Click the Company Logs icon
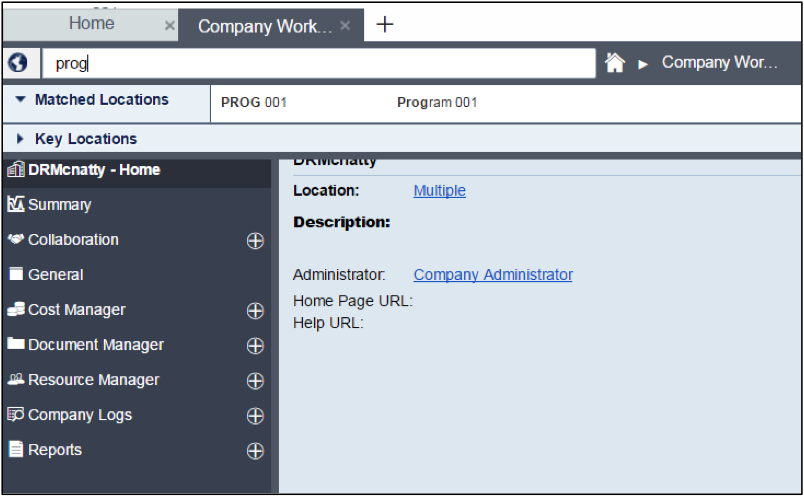Image resolution: width=804 pixels, height=496 pixels. (x=15, y=415)
